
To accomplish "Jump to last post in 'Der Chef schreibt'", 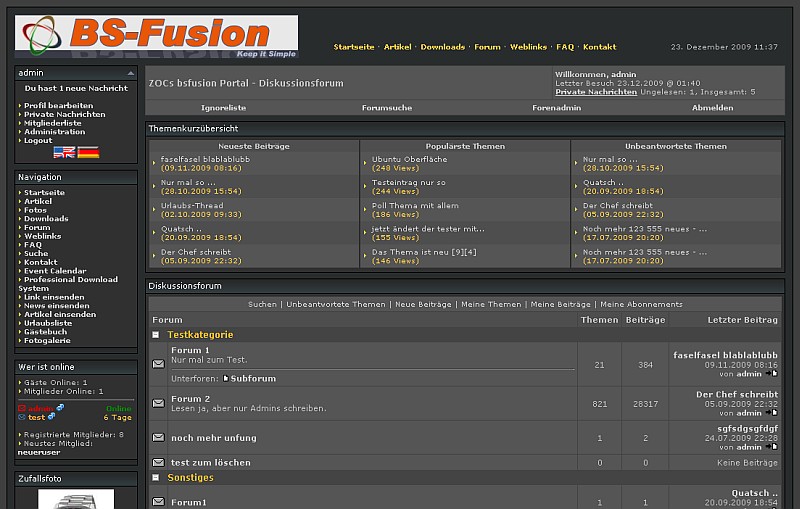I will point(772,412).
